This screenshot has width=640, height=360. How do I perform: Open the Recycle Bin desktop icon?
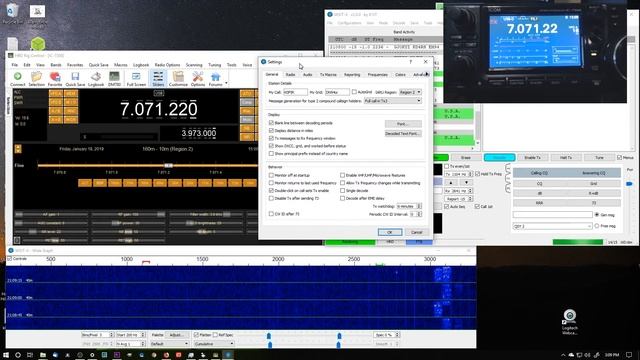[12, 13]
